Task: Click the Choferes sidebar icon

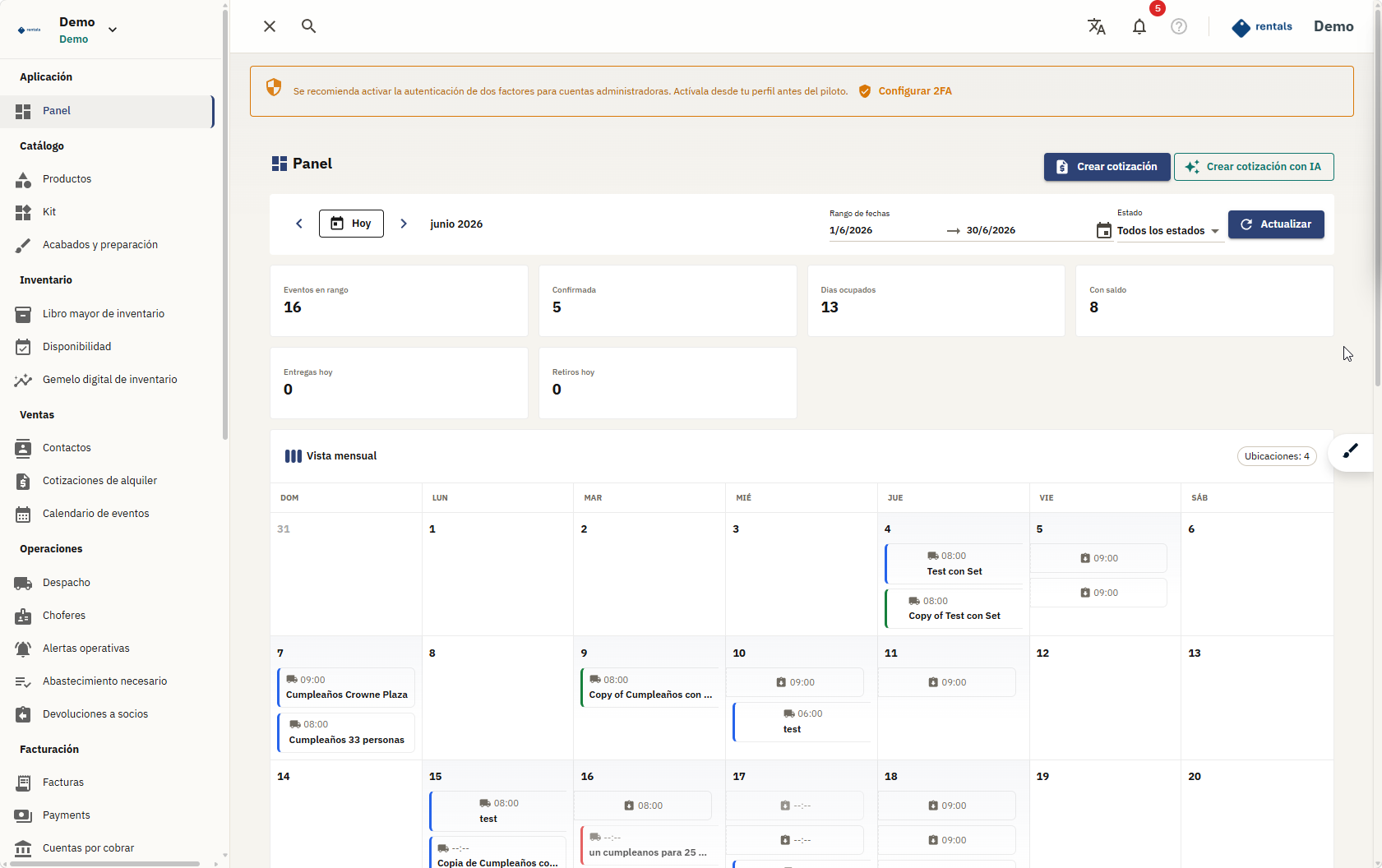Action: click(x=23, y=616)
